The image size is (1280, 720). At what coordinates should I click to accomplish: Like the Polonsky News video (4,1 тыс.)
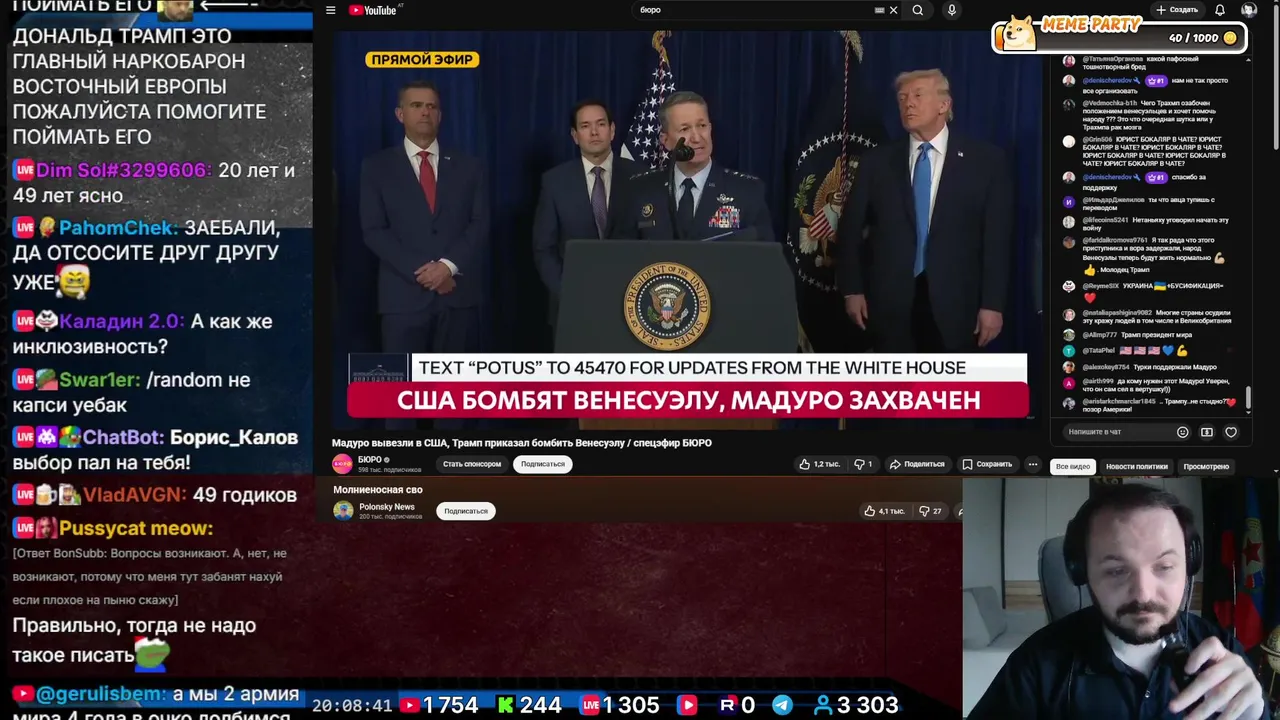(887, 511)
